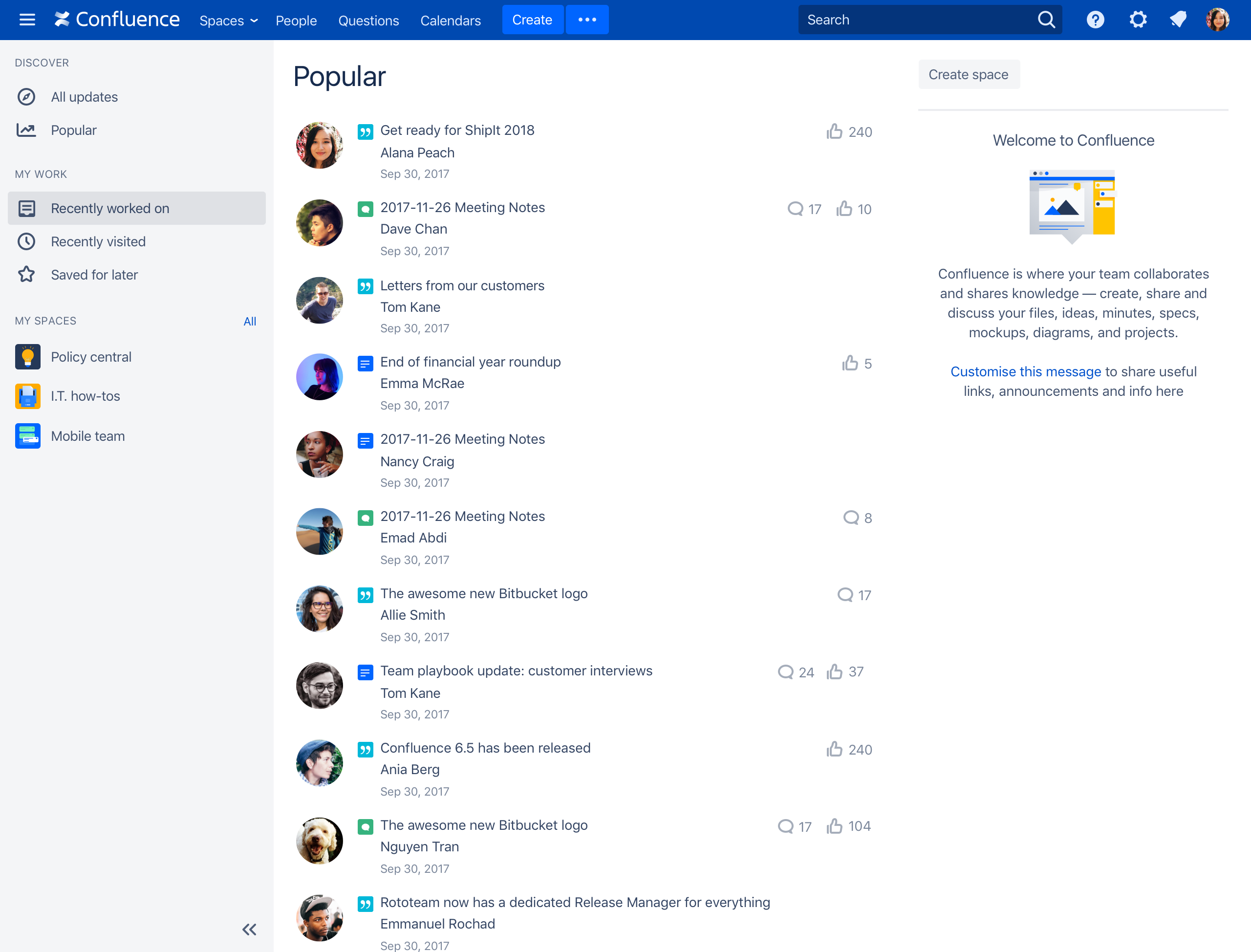This screenshot has height=952, width=1251.
Task: Open the Questions menu item
Action: click(x=368, y=21)
